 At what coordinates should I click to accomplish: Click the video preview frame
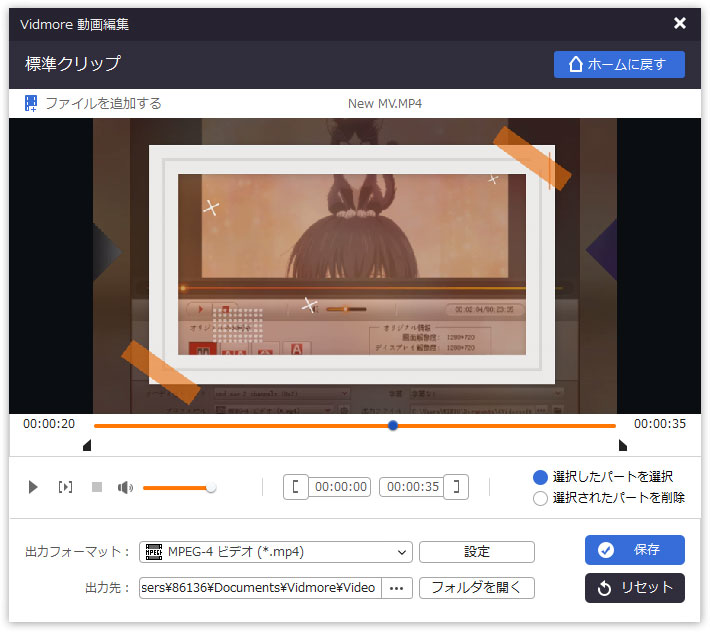pyautogui.click(x=355, y=266)
